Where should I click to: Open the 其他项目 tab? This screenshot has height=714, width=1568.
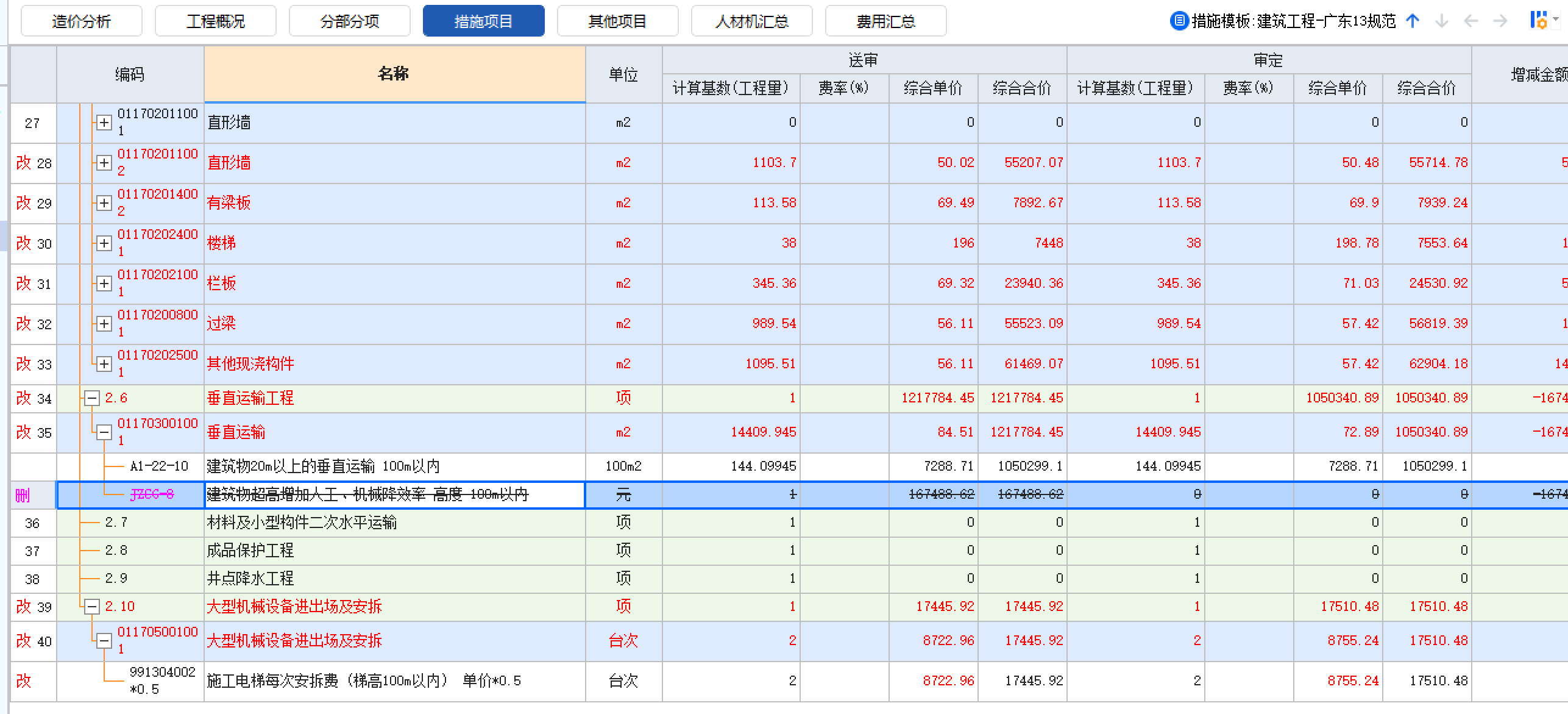[x=617, y=20]
